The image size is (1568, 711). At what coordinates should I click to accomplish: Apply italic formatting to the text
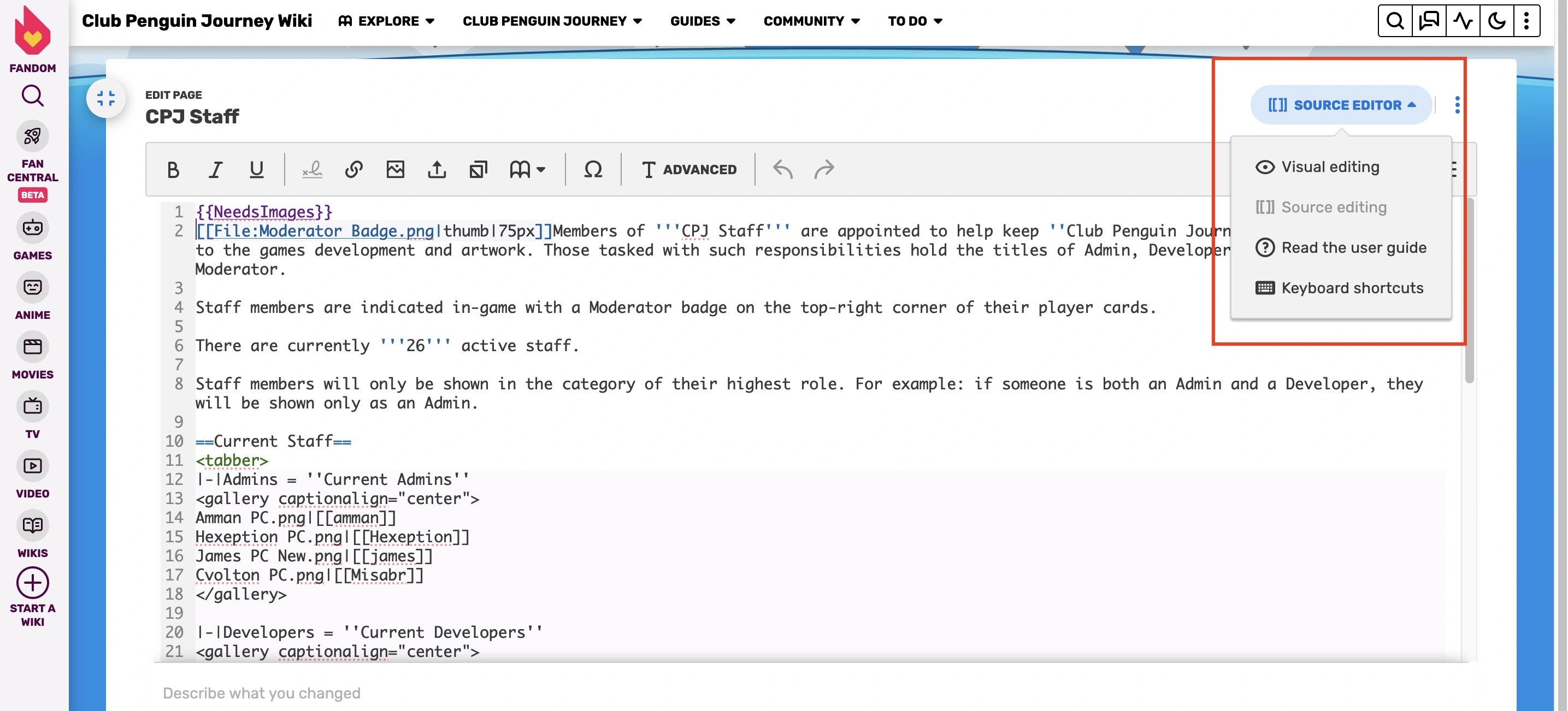pyautogui.click(x=215, y=169)
